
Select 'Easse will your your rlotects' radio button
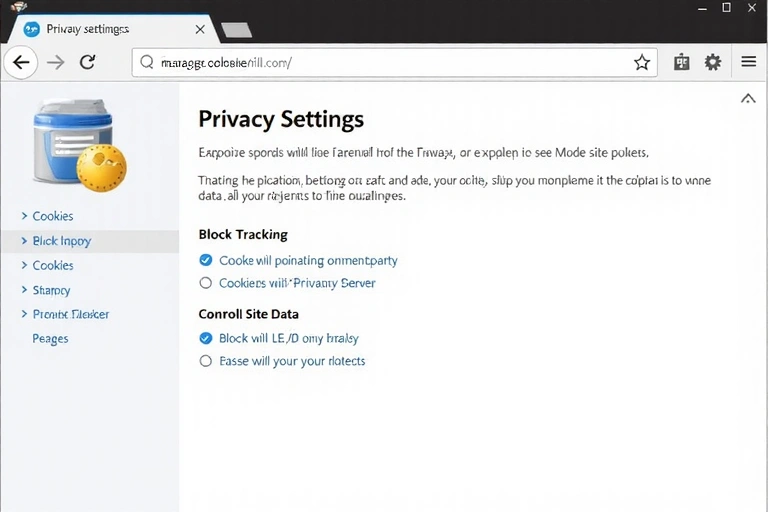[x=206, y=361]
